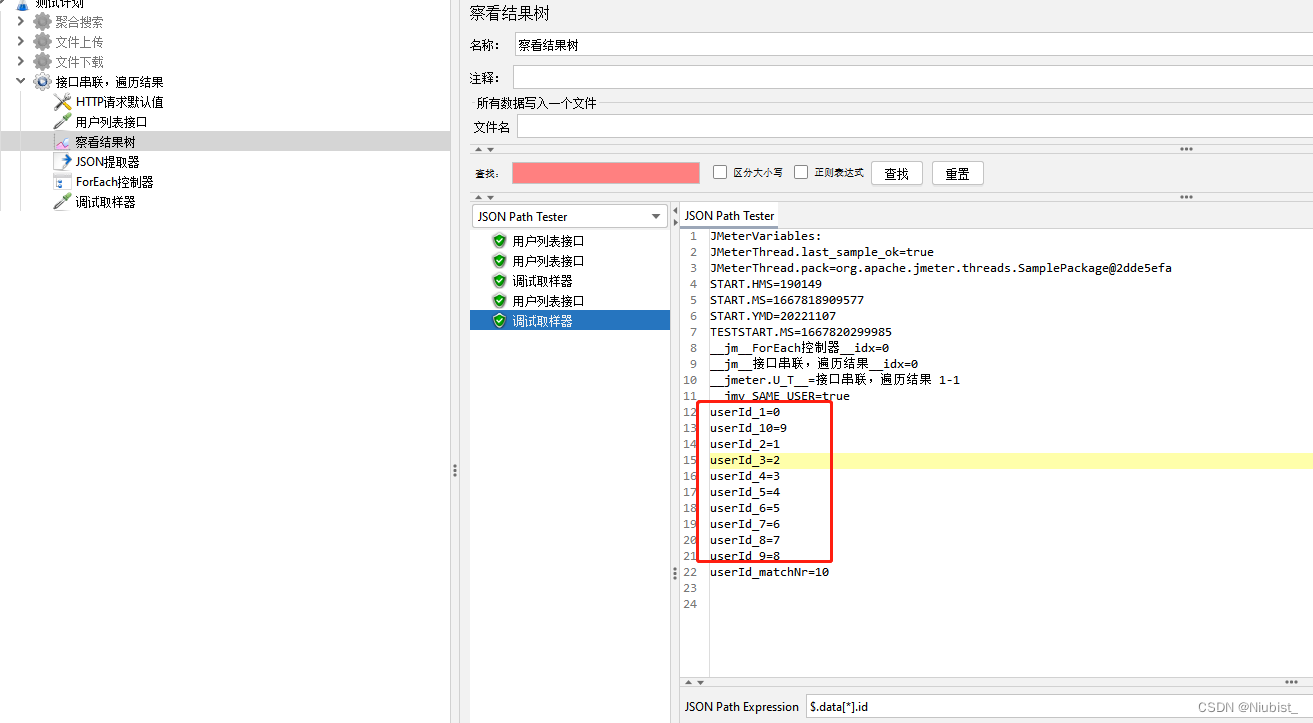Click green shield icon of second 用户列表接口 result
Screen dimensions: 1313x723
[499, 261]
